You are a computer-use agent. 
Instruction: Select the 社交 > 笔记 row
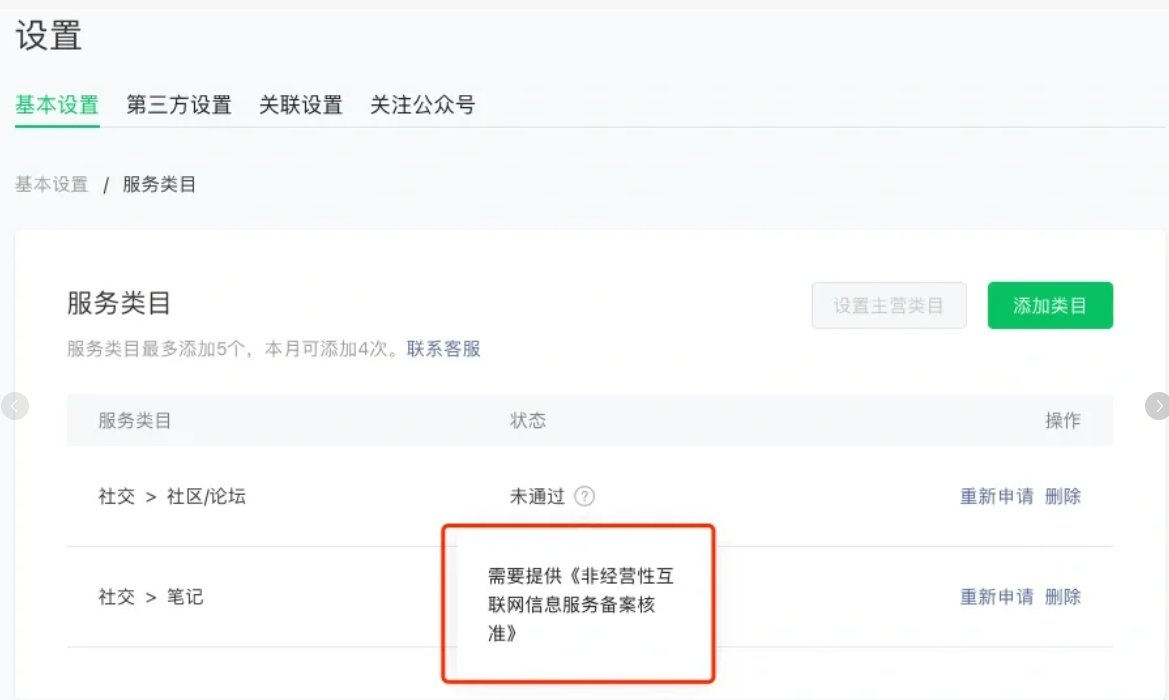[x=151, y=597]
